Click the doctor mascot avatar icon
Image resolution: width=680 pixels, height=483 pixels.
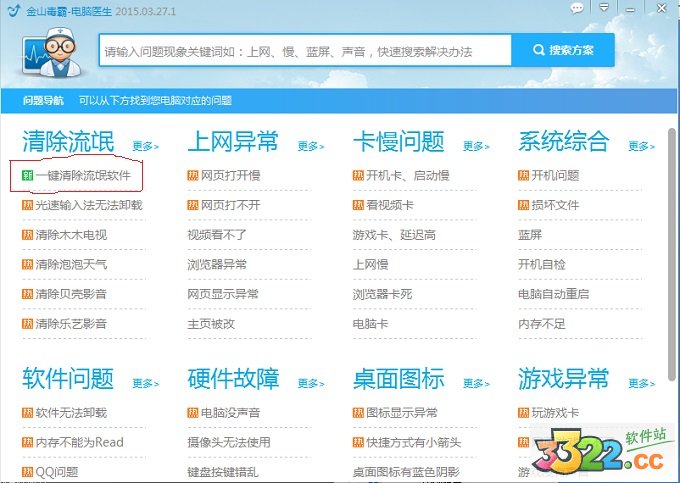pyautogui.click(x=52, y=52)
